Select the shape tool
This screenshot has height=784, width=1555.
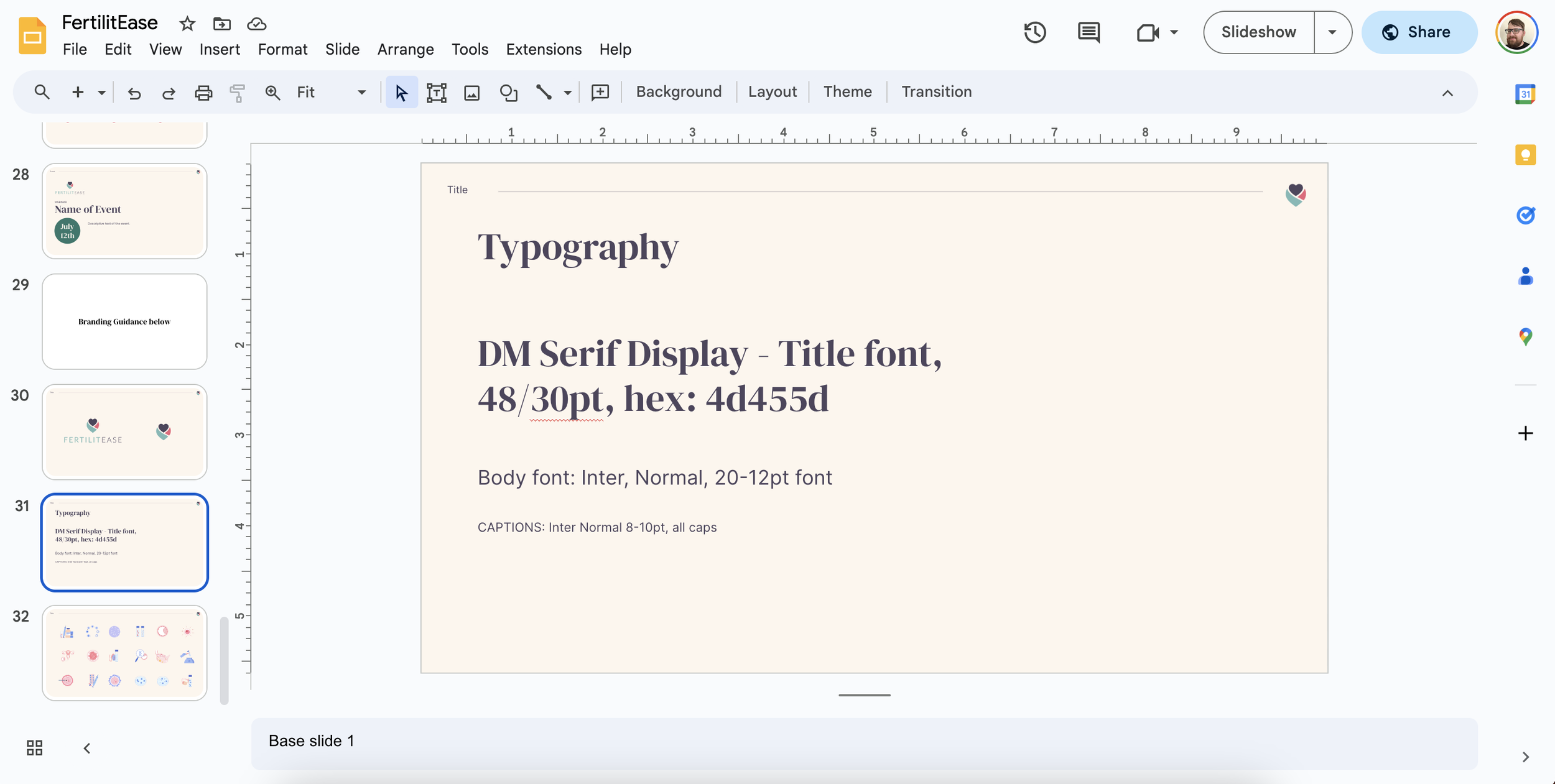(508, 93)
